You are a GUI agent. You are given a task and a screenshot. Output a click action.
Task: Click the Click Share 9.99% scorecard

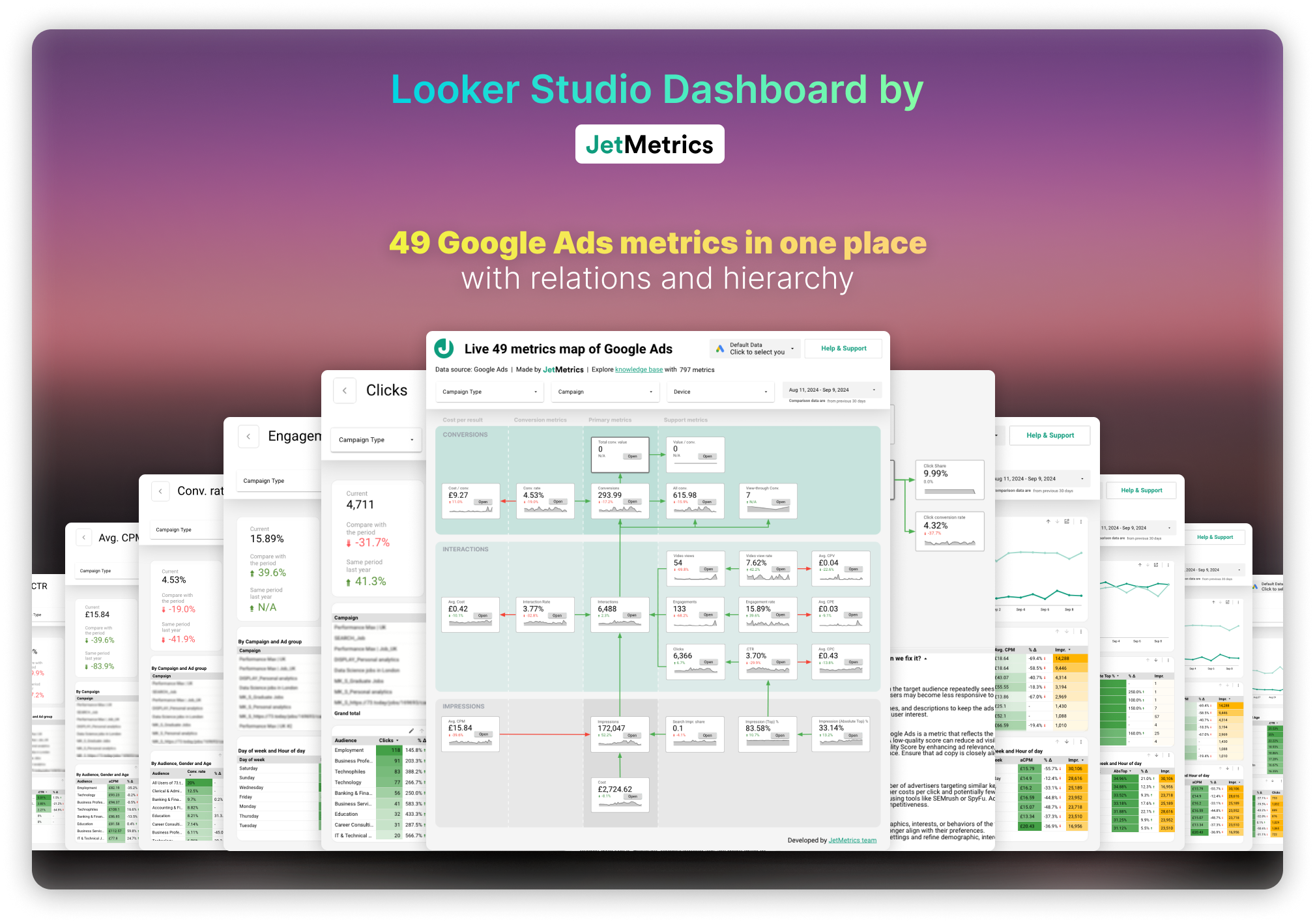(949, 480)
